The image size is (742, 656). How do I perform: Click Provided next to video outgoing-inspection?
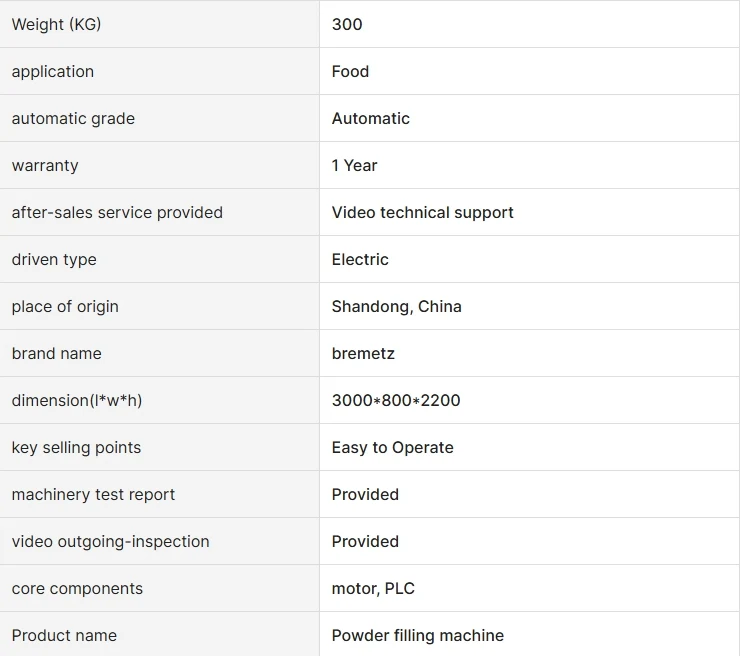365,541
